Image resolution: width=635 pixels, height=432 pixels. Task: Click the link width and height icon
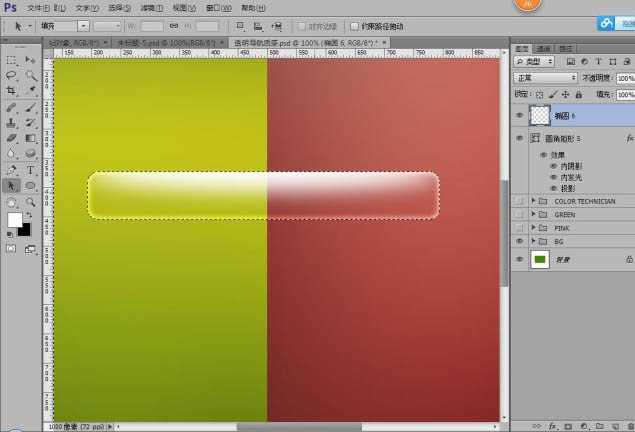pyautogui.click(x=174, y=26)
